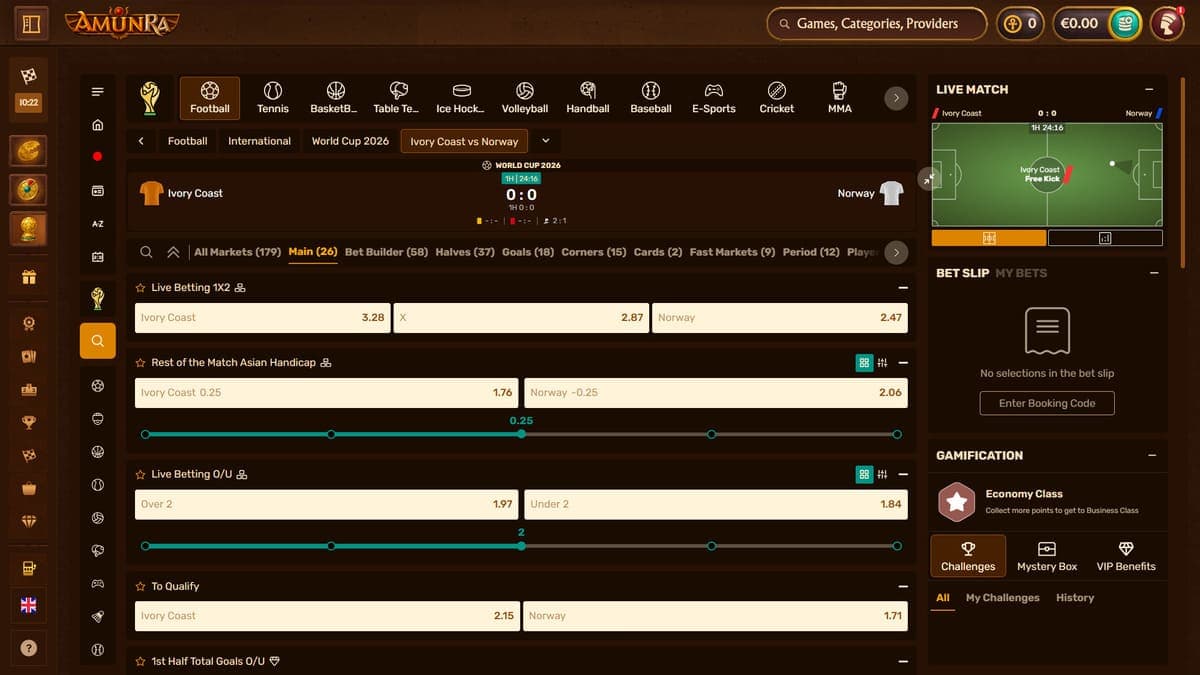Open the Bet Builder (58) tab
The width and height of the screenshot is (1200, 675).
tap(386, 252)
